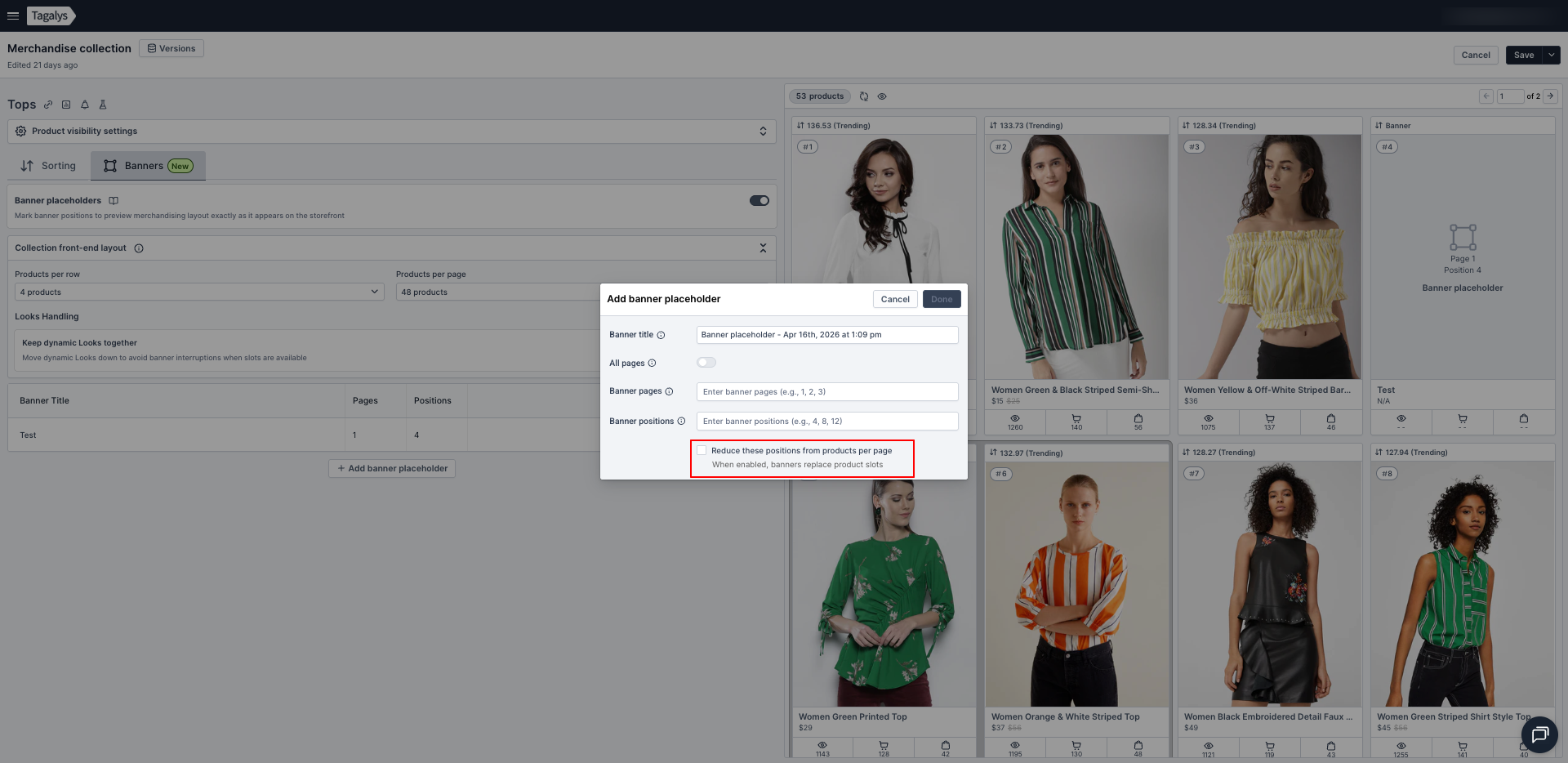Click the link icon next to Tops

click(x=48, y=105)
